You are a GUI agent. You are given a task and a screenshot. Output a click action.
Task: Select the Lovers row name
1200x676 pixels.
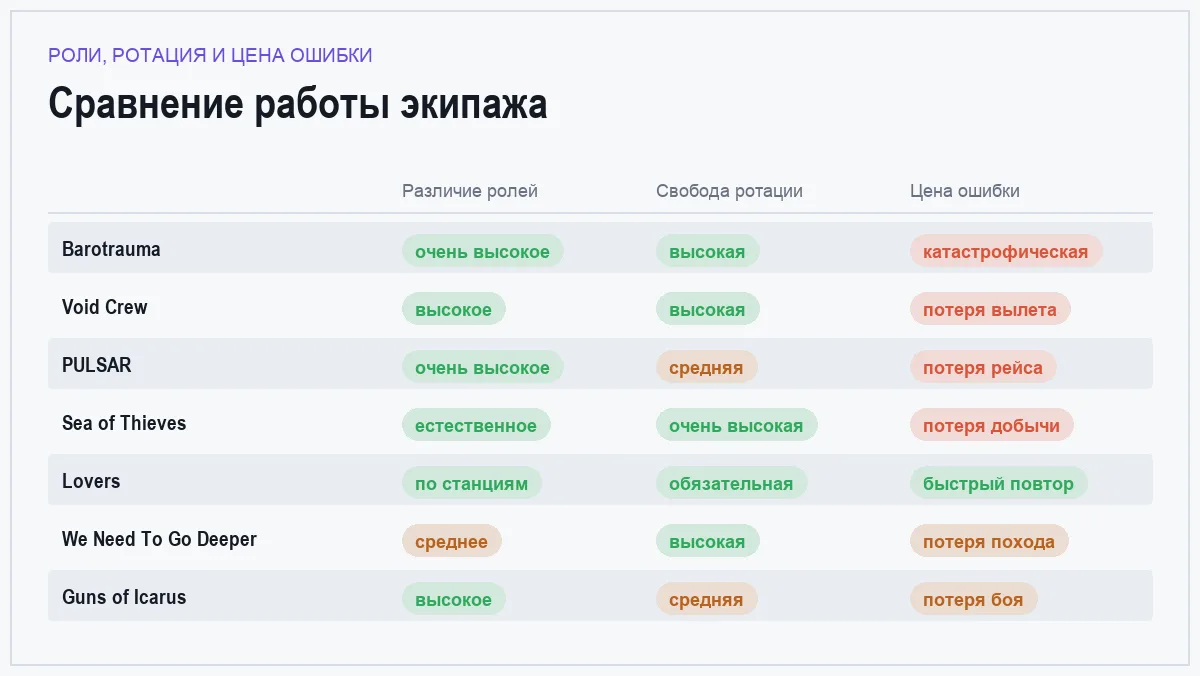(91, 481)
